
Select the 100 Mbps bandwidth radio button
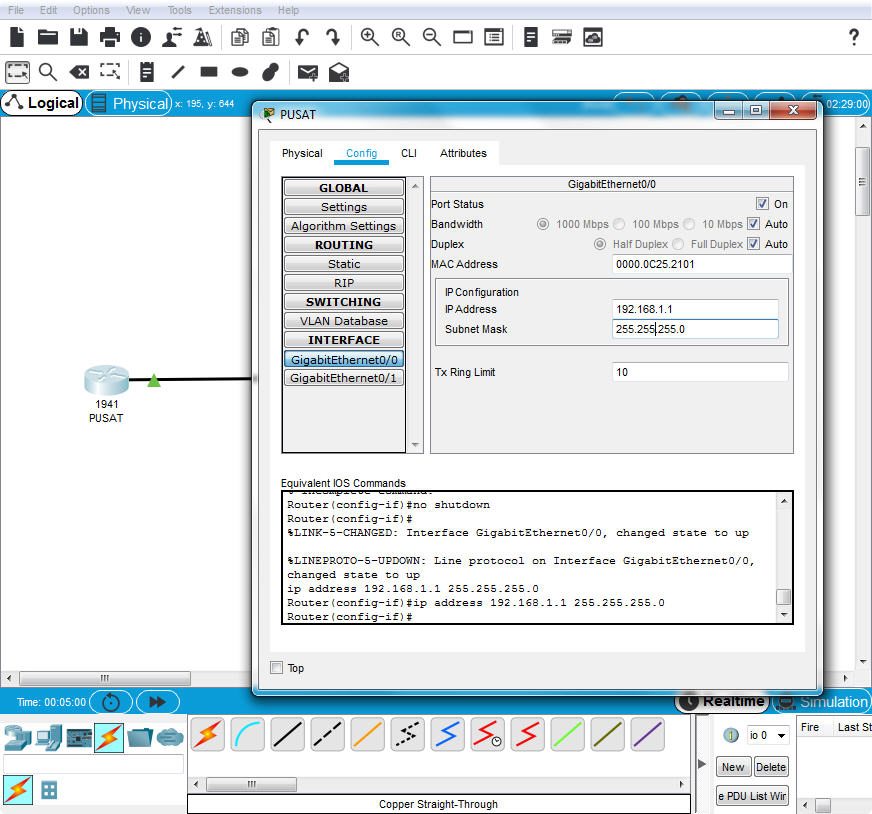click(x=618, y=224)
